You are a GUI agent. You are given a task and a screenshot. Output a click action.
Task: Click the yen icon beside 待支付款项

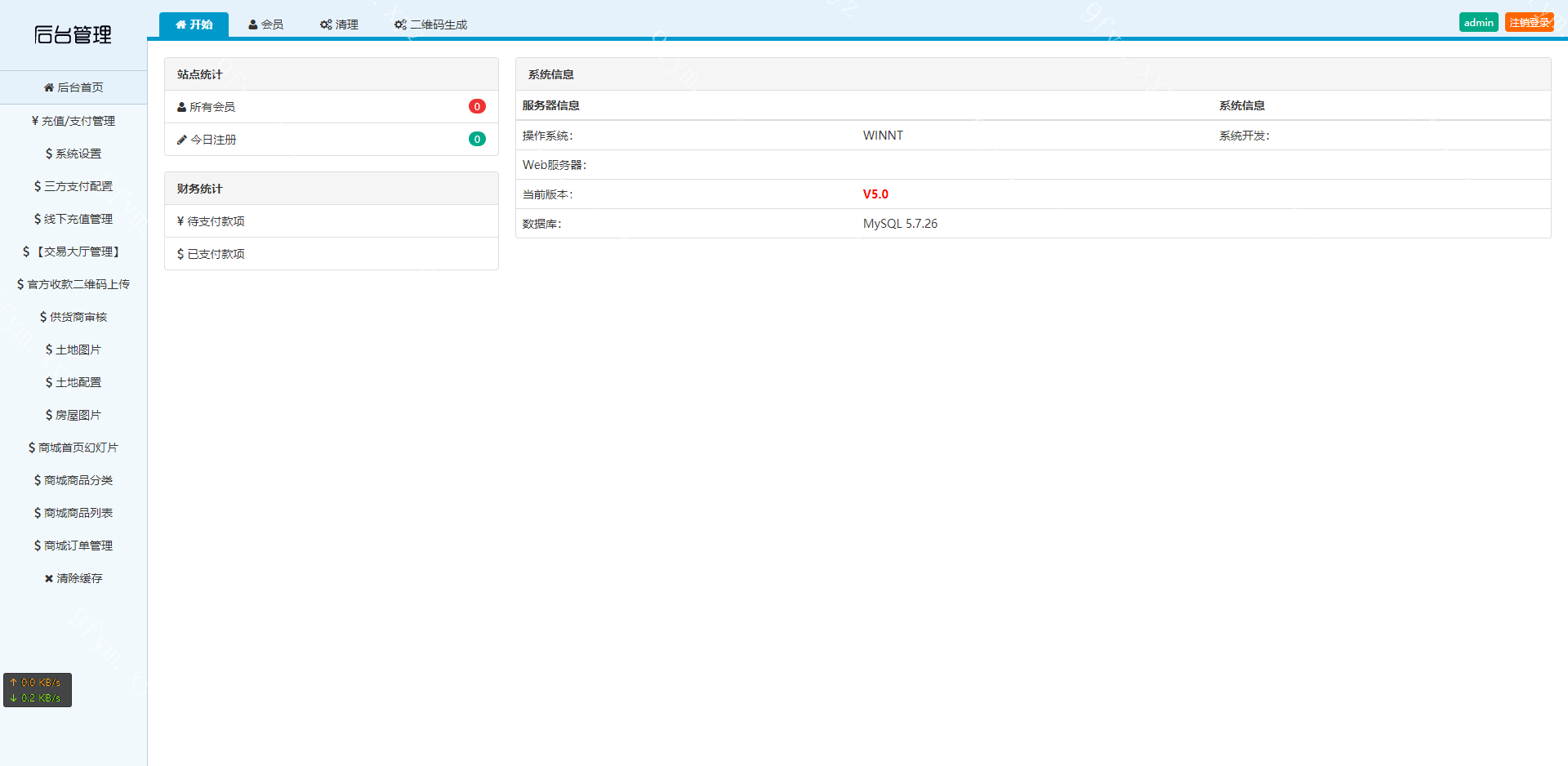180,221
